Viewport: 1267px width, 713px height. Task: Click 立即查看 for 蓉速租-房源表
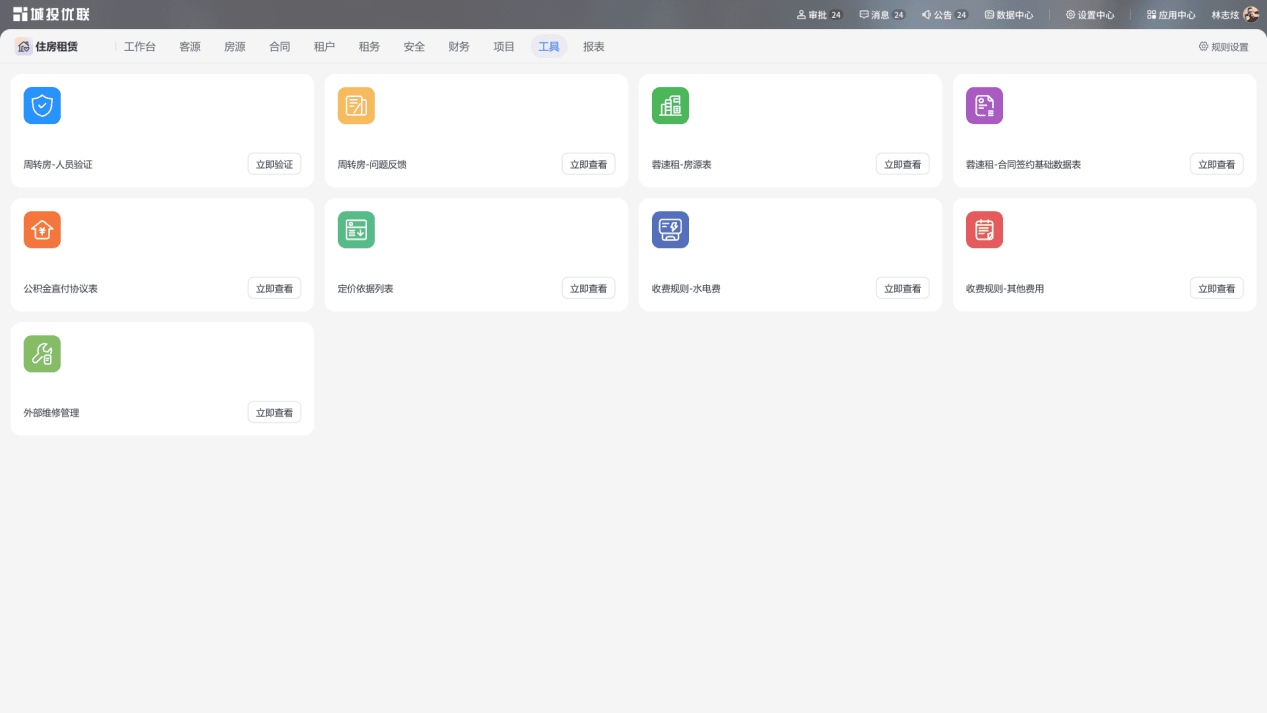click(x=902, y=164)
